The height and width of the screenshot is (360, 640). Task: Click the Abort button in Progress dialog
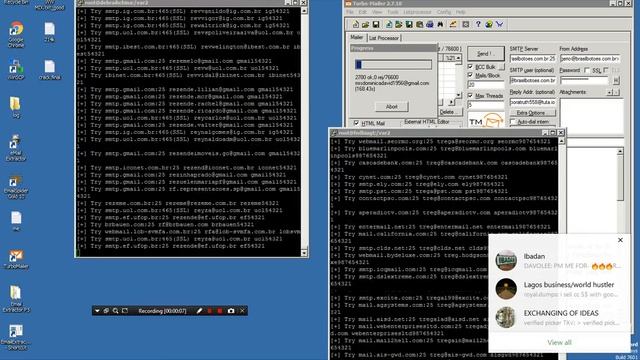coord(391,107)
